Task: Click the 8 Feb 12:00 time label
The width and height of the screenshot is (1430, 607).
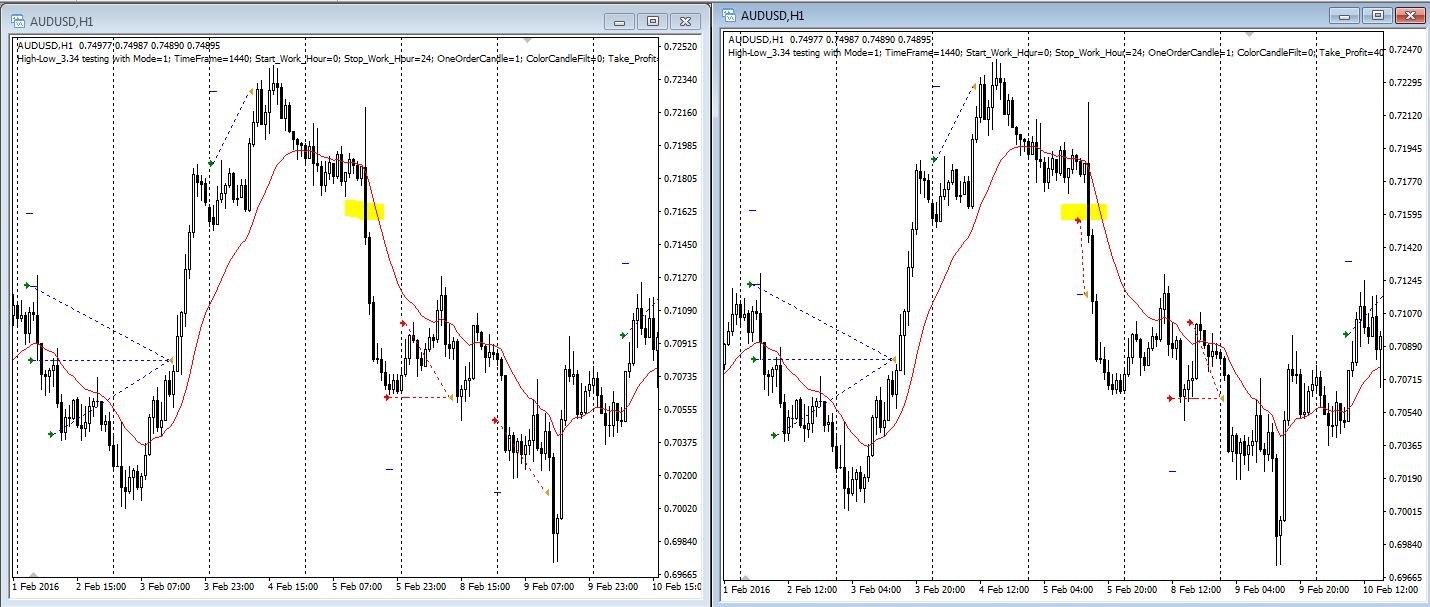Action: coord(1194,590)
